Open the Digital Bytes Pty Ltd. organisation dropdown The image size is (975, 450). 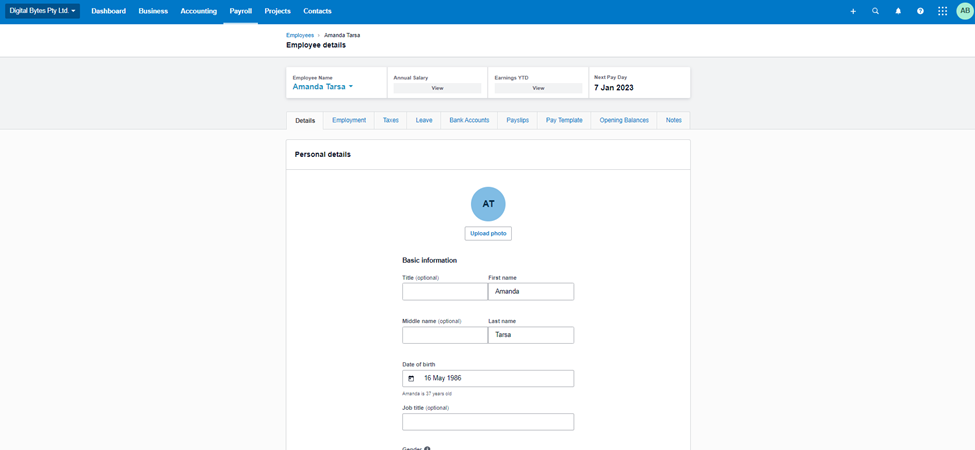tap(43, 11)
